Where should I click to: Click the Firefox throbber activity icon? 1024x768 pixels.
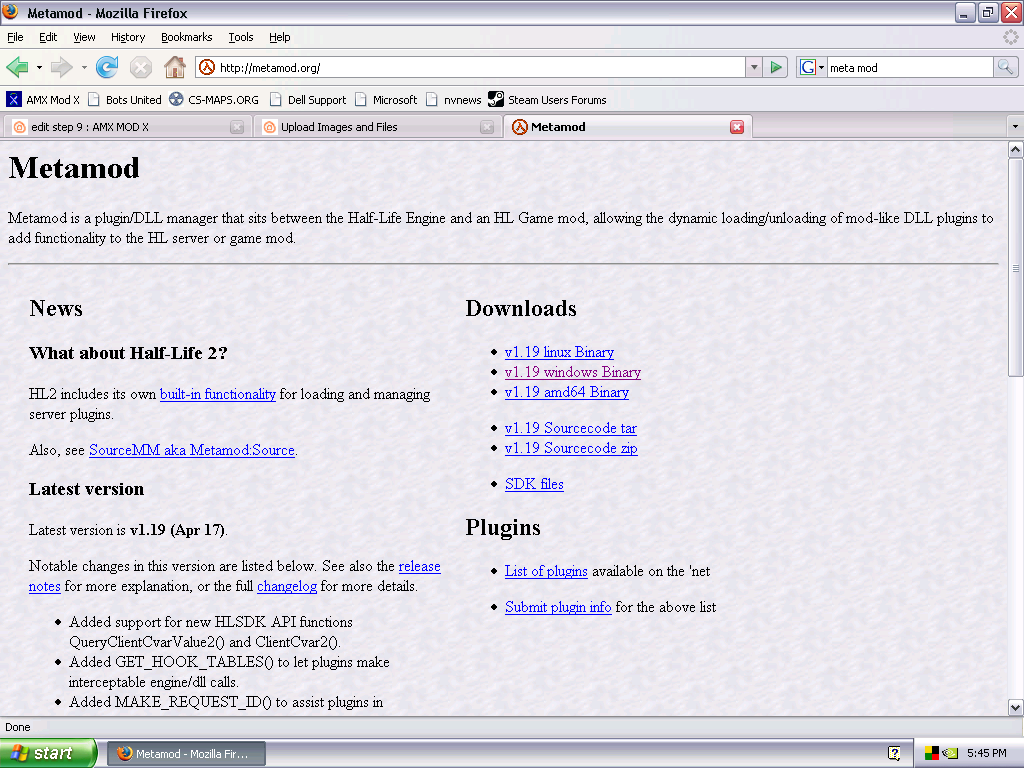1010,37
